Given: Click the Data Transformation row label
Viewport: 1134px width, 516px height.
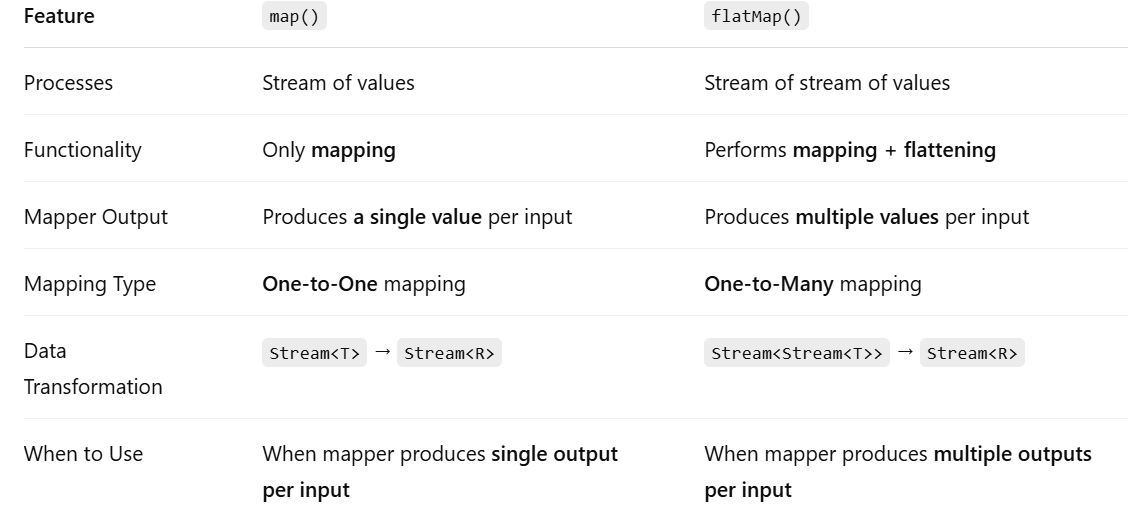Looking at the screenshot, I should pyautogui.click(x=93, y=369).
